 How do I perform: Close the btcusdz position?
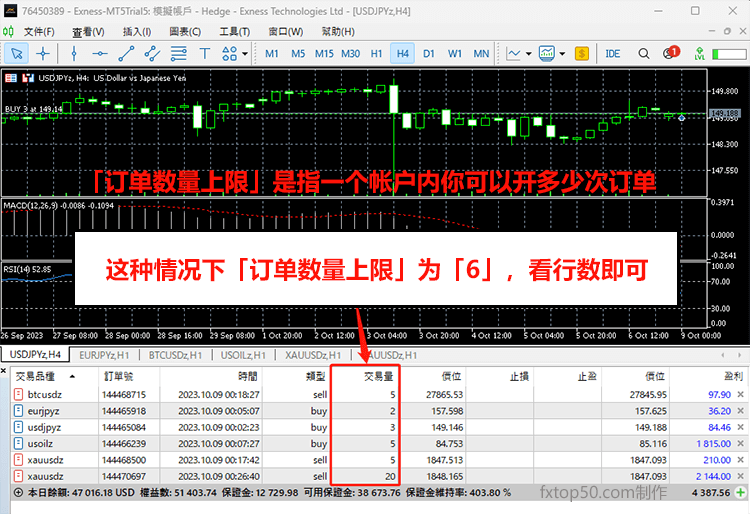(x=740, y=394)
